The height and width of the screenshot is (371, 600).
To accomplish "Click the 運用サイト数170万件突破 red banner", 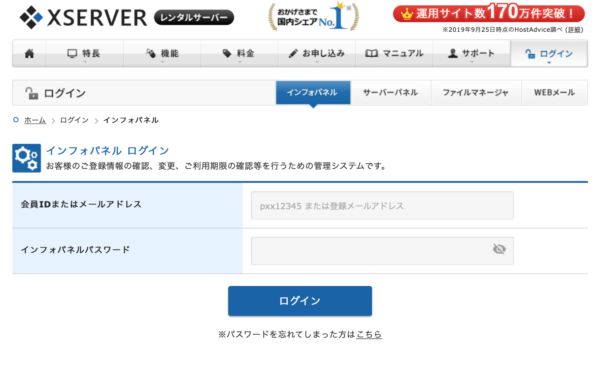I will [489, 14].
